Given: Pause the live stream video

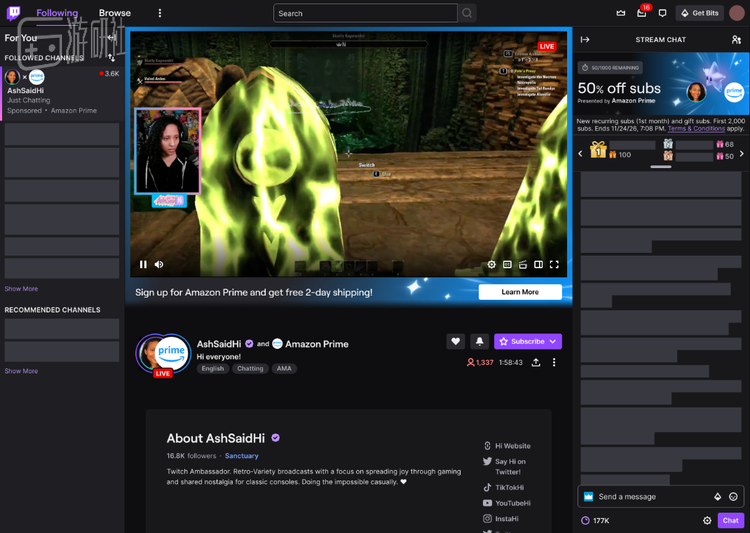Looking at the screenshot, I should pos(143,265).
